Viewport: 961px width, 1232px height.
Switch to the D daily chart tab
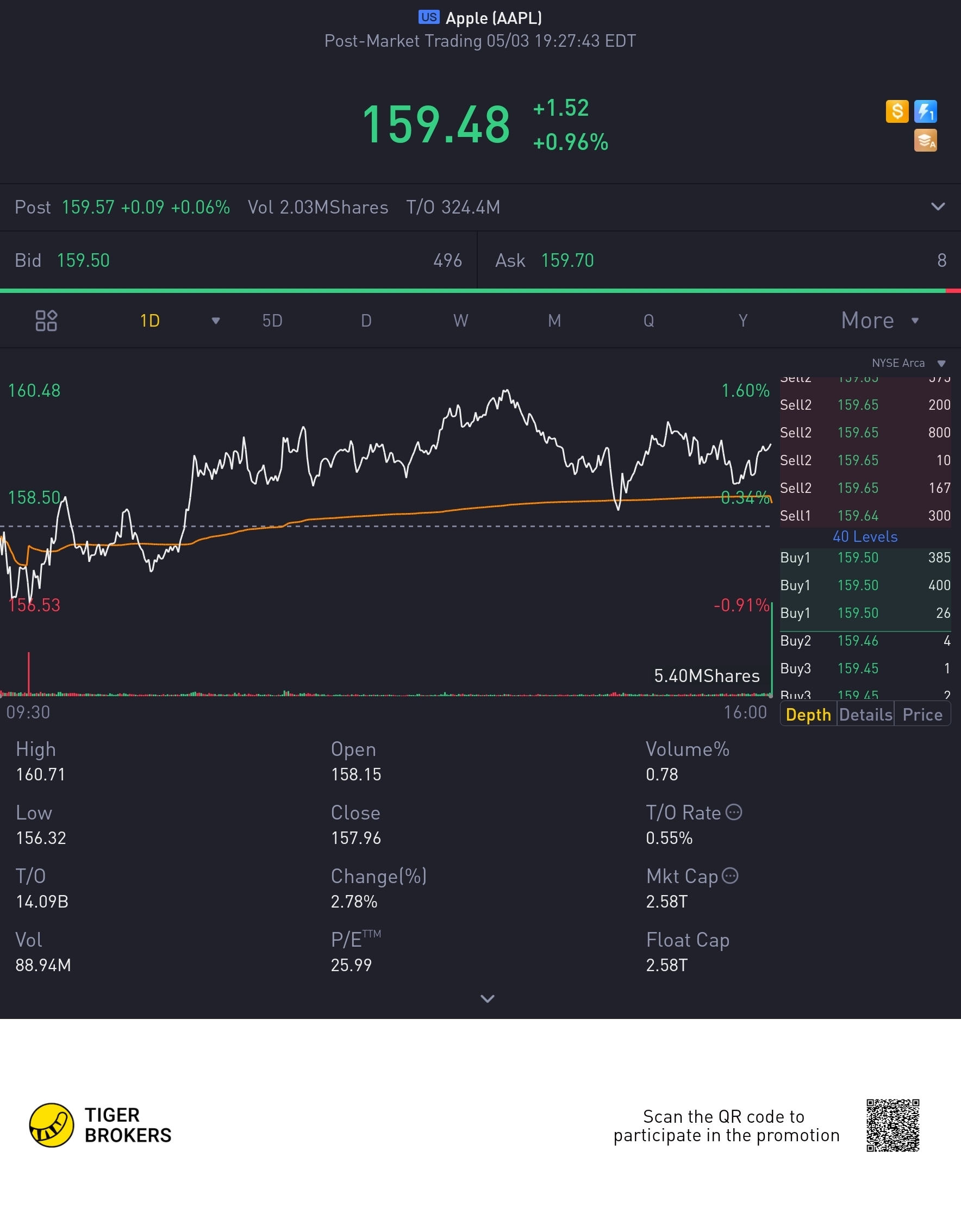[x=366, y=321]
